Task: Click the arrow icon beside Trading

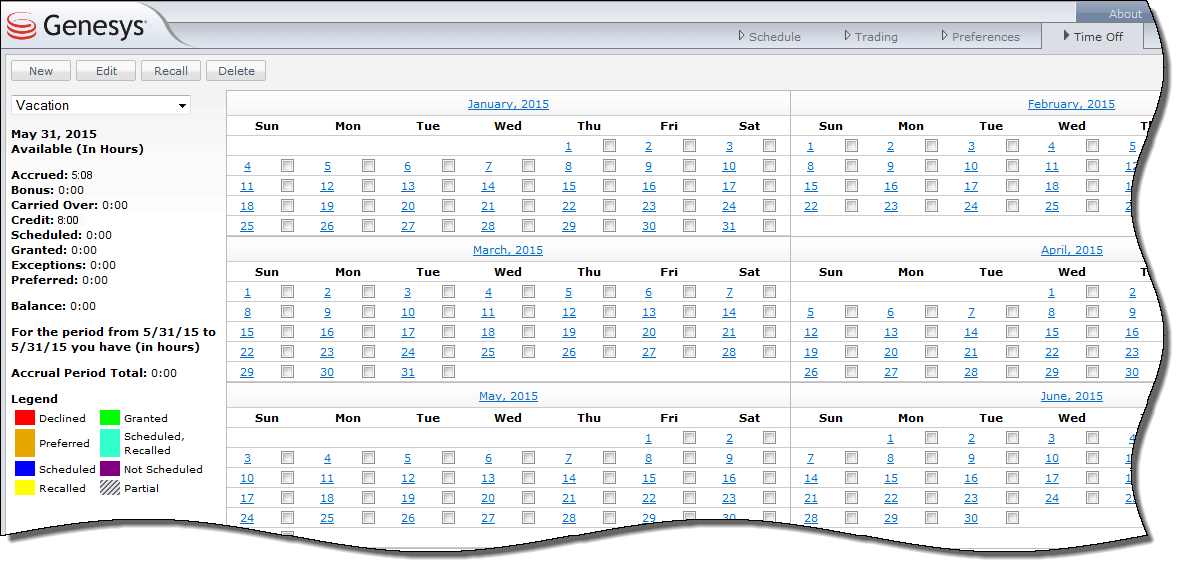Action: [x=846, y=36]
